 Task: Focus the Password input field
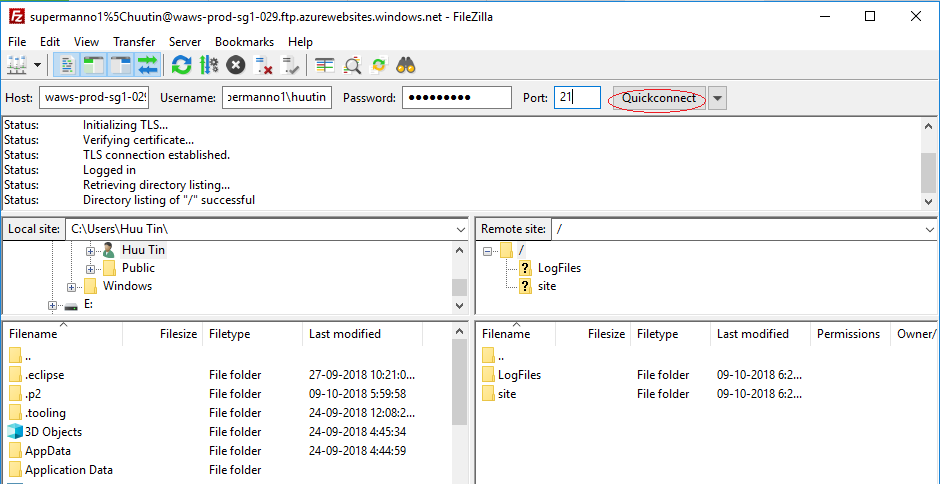coord(456,98)
